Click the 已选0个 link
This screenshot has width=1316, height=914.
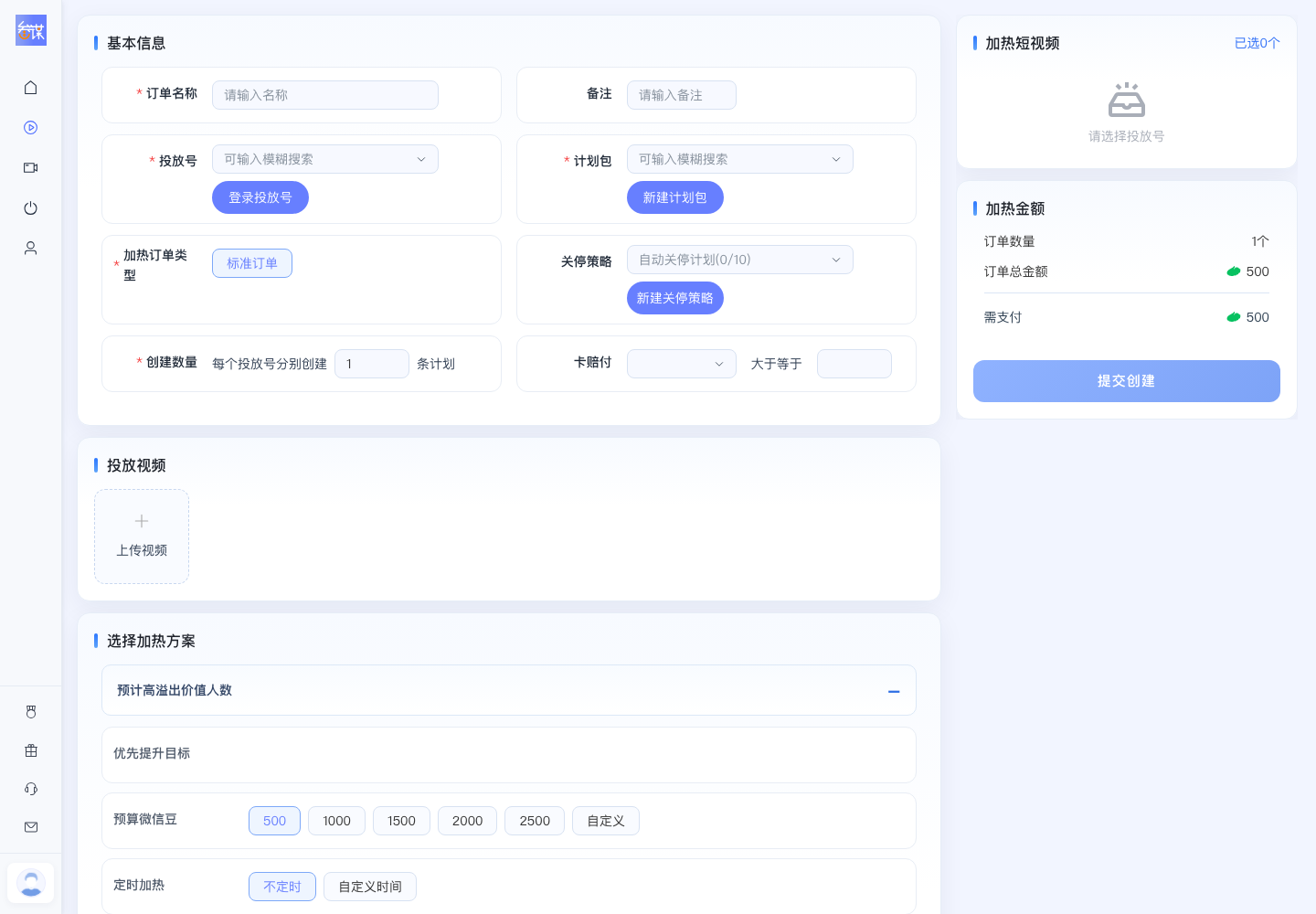point(1258,43)
